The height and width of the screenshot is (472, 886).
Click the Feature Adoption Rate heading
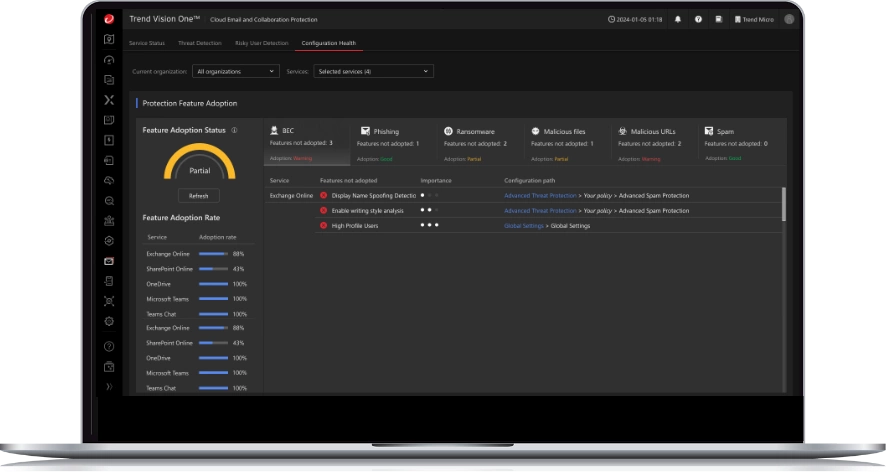tap(181, 218)
